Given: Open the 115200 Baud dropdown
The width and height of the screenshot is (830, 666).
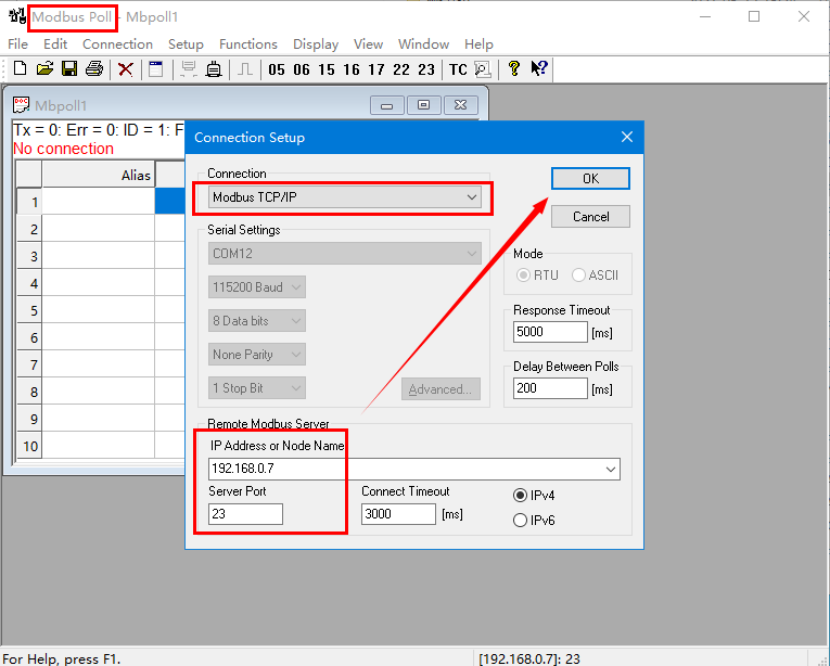Looking at the screenshot, I should tap(257, 287).
